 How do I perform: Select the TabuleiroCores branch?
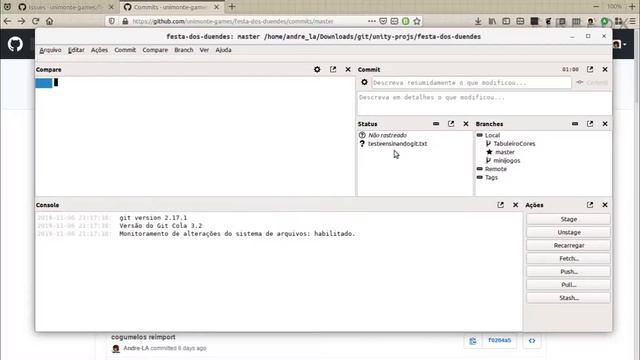pos(514,144)
